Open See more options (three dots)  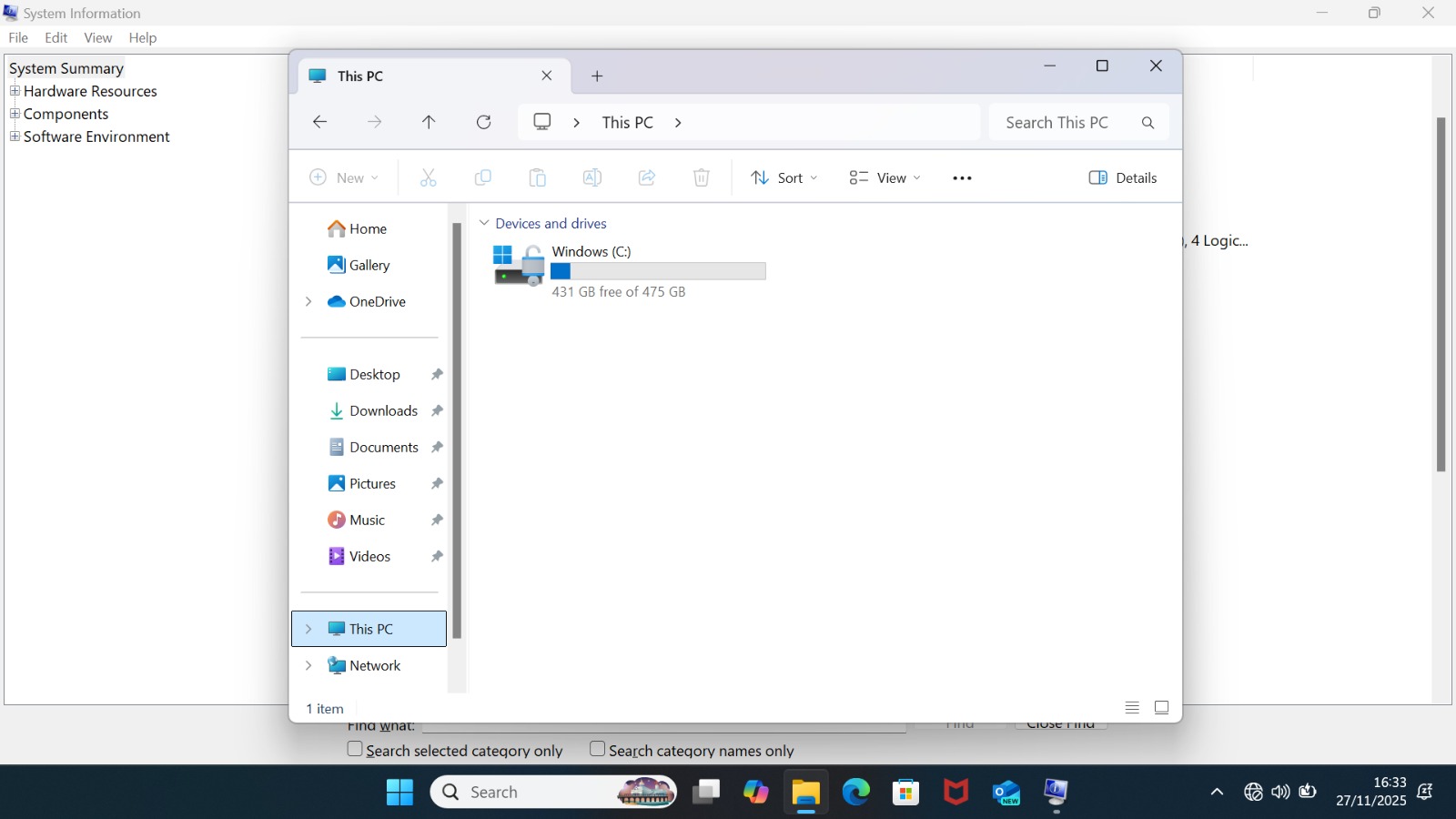click(x=962, y=178)
